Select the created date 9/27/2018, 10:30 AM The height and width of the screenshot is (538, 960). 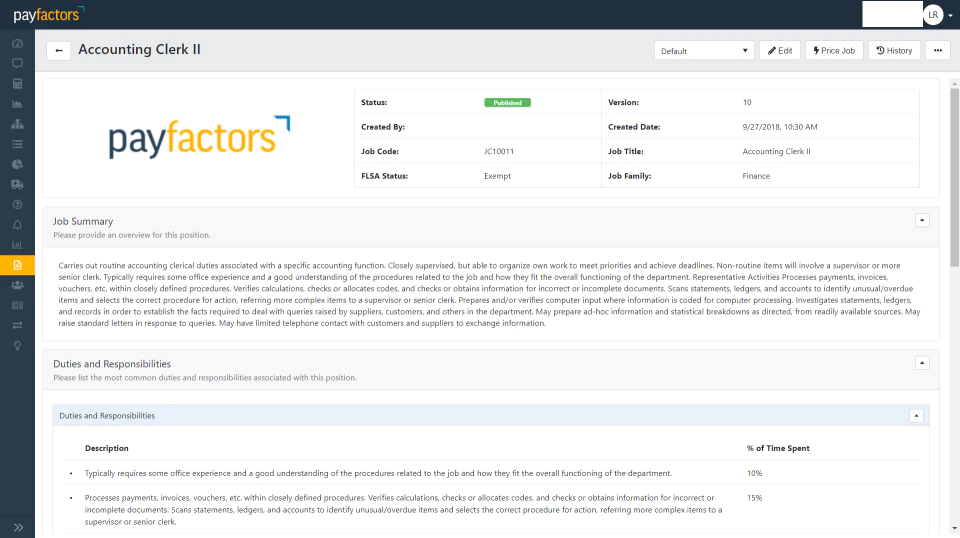click(780, 127)
